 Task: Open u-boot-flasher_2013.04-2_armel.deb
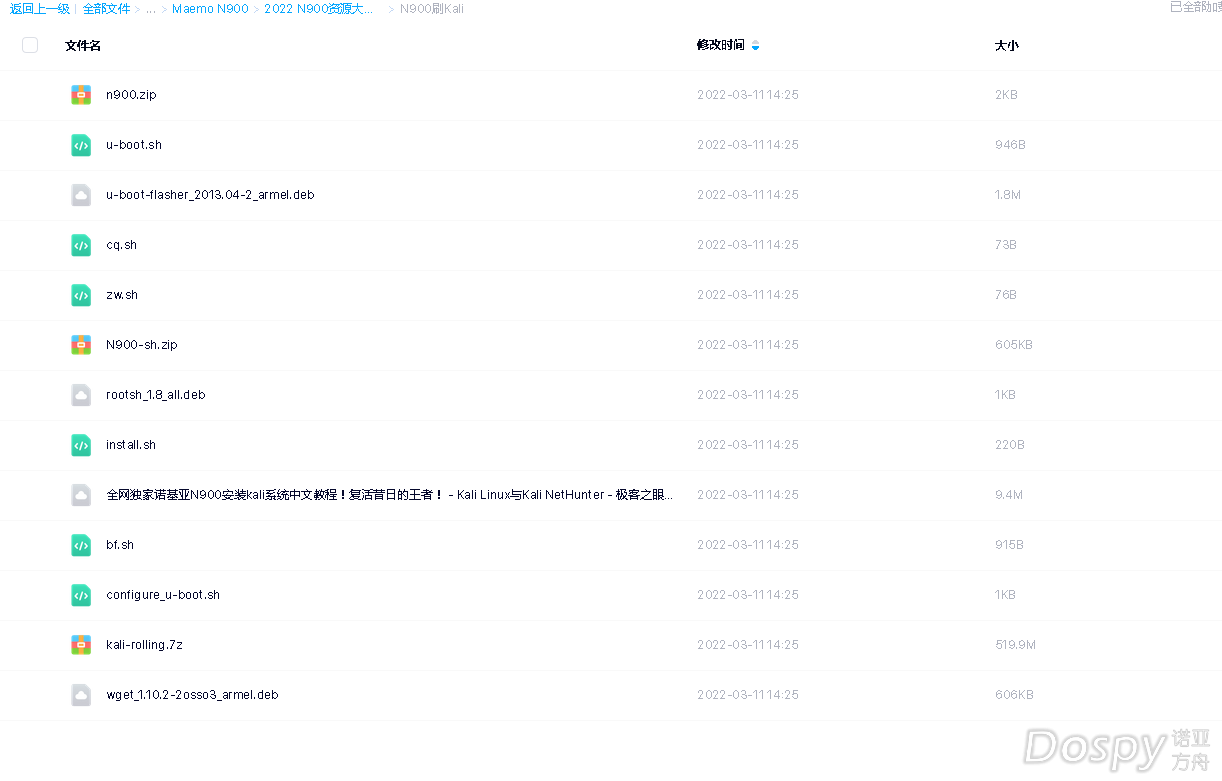[x=210, y=195]
